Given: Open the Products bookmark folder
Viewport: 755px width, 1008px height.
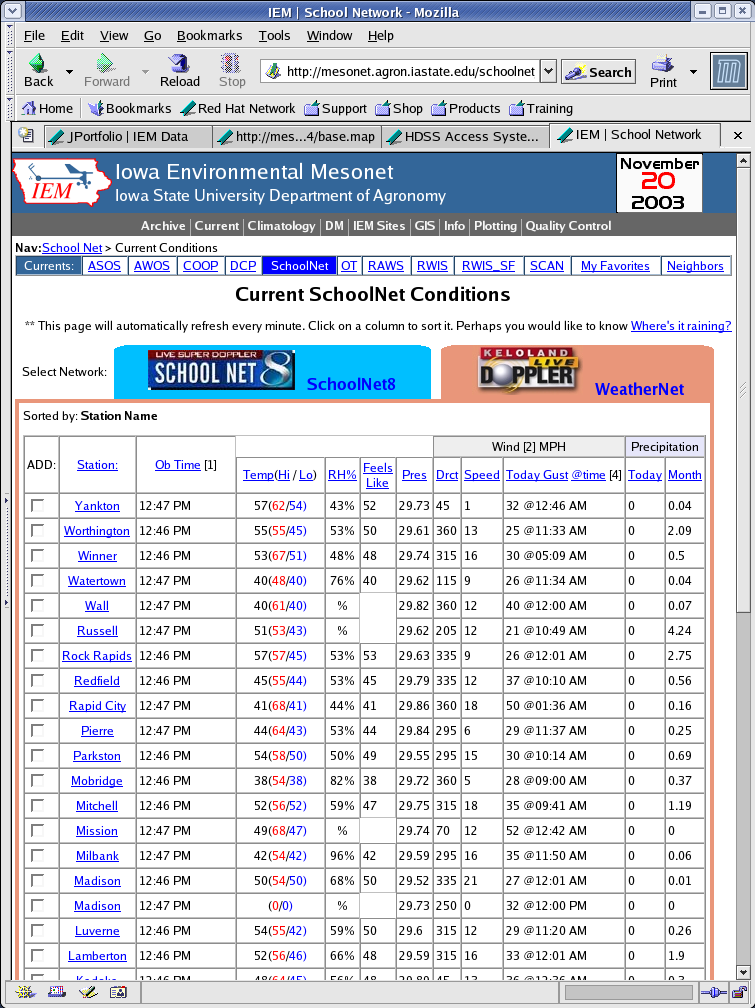Looking at the screenshot, I should (x=466, y=109).
